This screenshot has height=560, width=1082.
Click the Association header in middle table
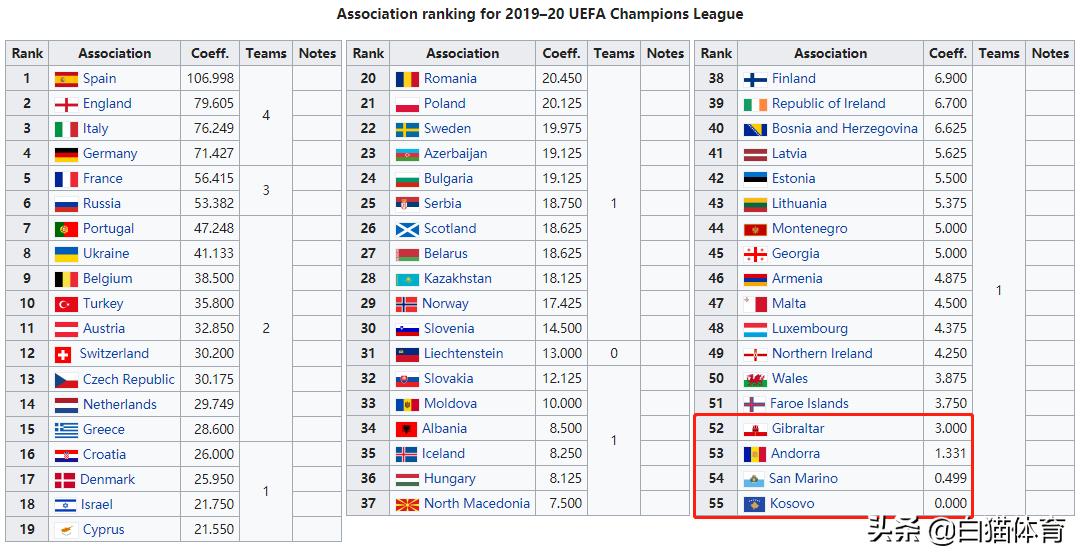tap(462, 54)
